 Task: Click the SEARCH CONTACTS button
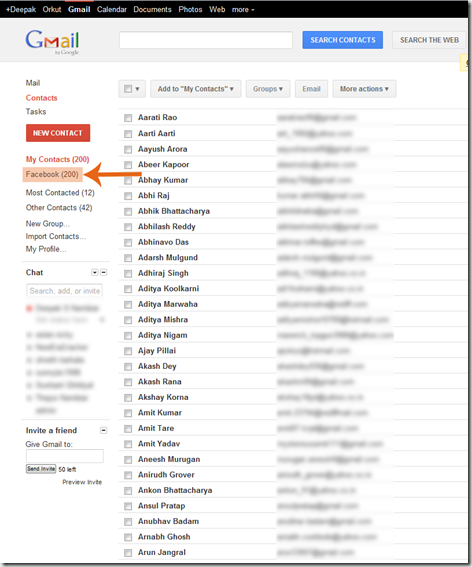(343, 40)
